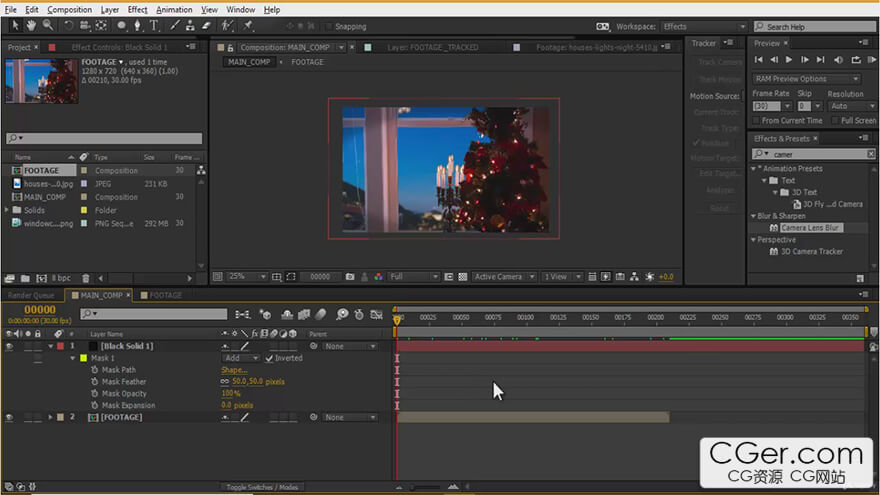Screen dimensions: 880x495
Task: Toggle Snapping checkbox
Action: point(329,26)
